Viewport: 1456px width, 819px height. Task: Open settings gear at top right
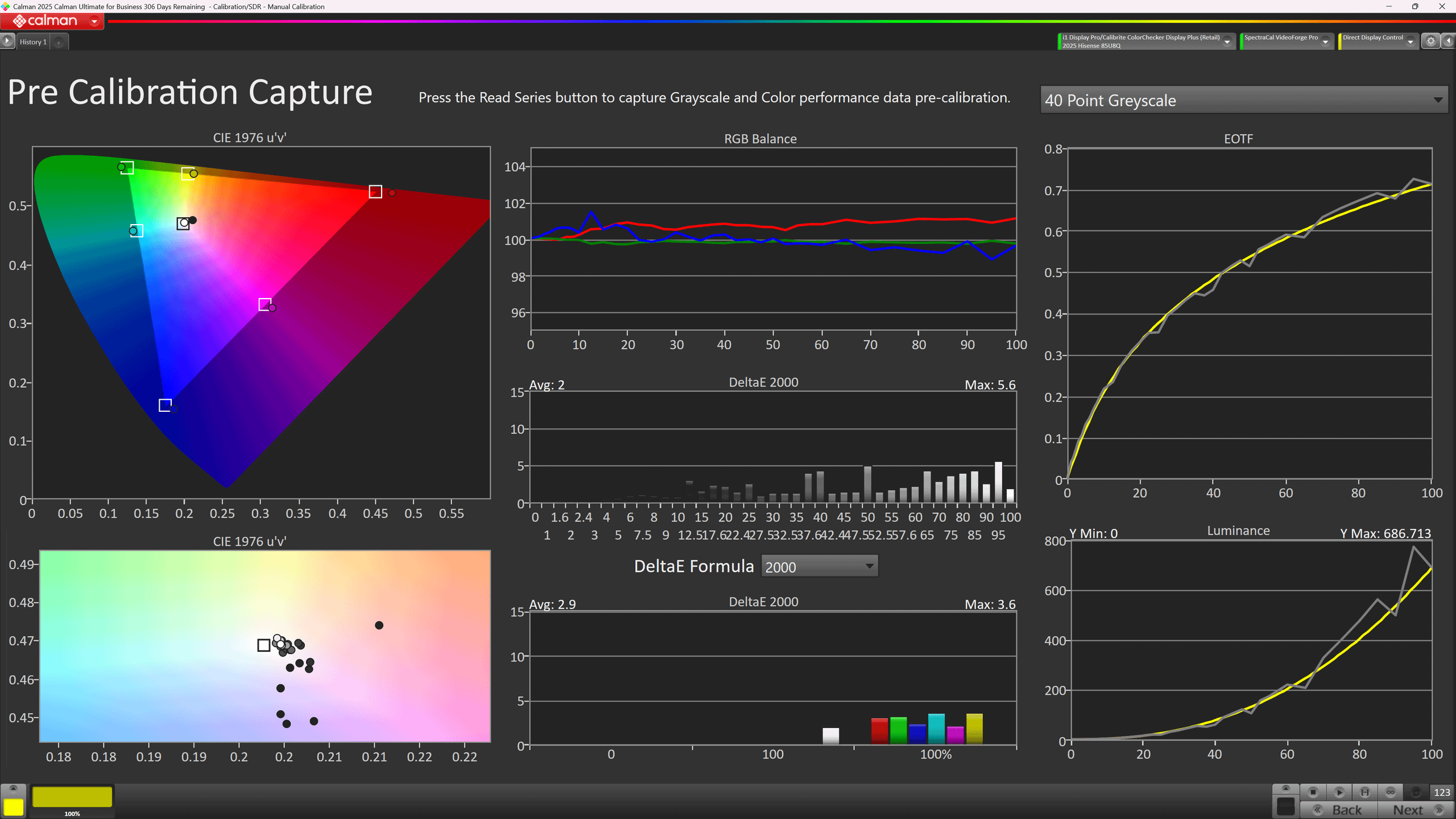[1430, 41]
